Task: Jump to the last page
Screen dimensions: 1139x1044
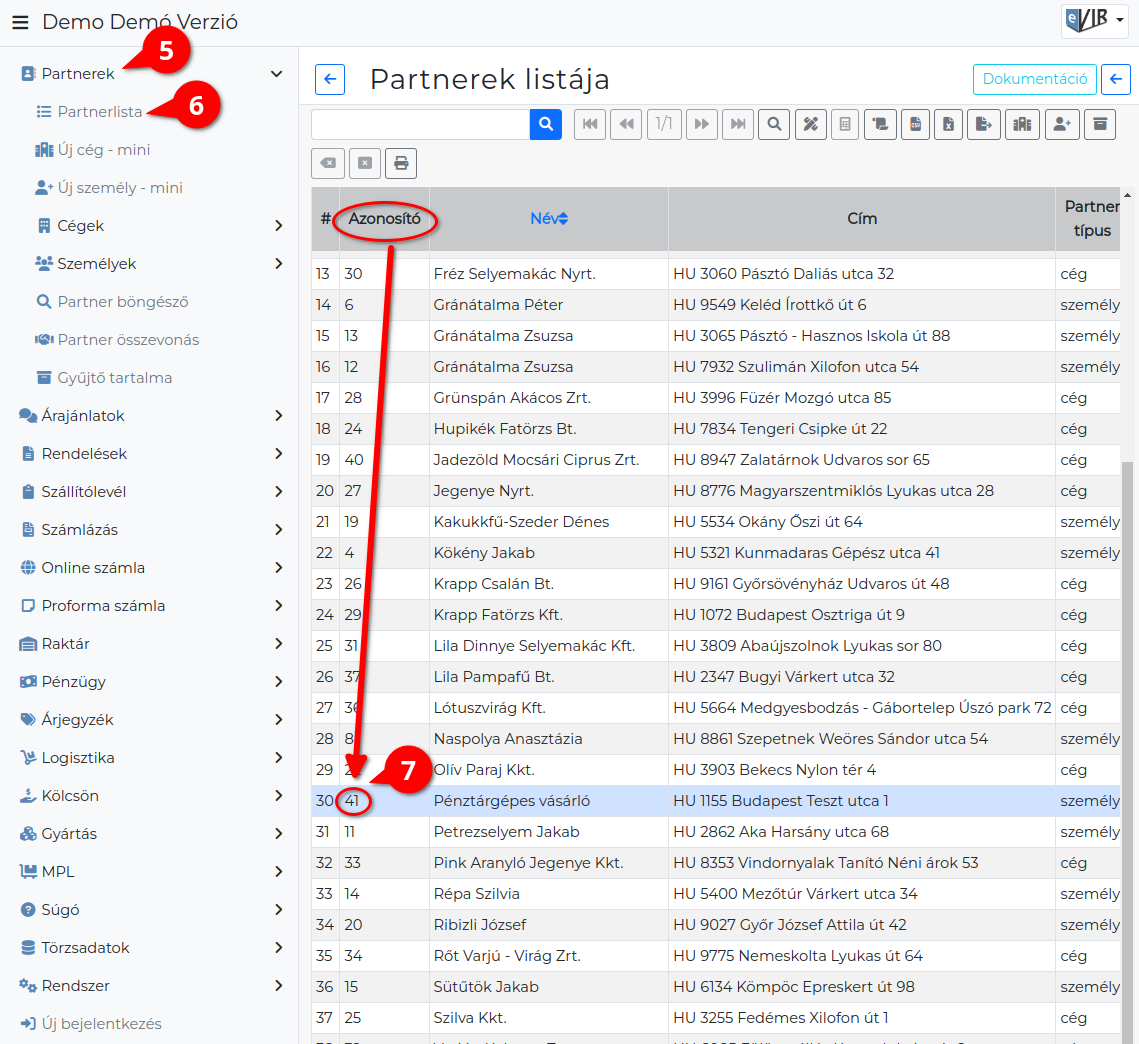Action: click(x=738, y=124)
